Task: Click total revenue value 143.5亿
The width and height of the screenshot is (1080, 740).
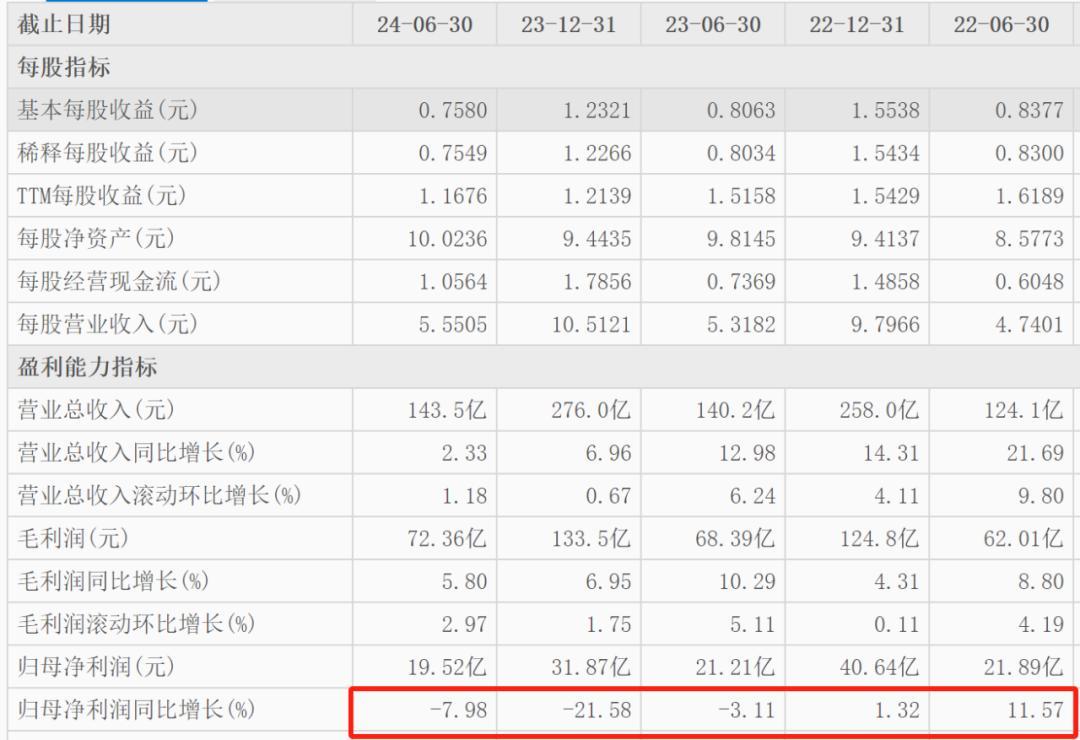Action: coord(447,410)
